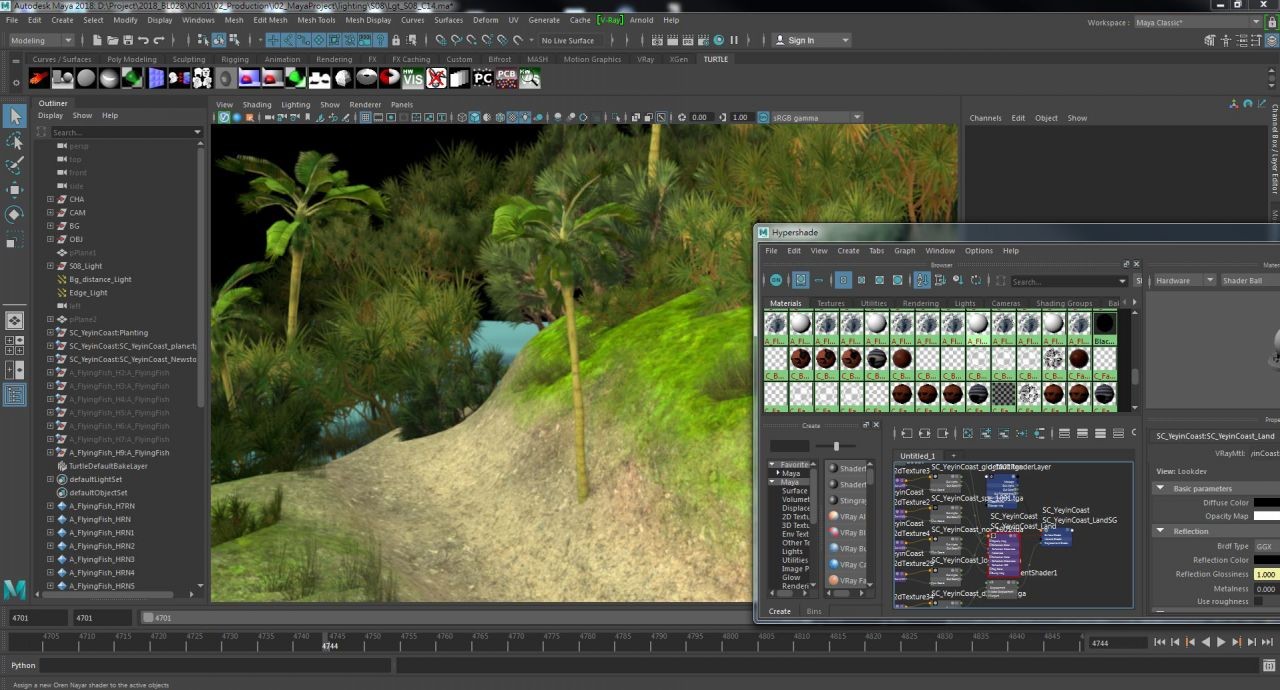Click the play forward button in playback controls
This screenshot has height=690, width=1280.
coord(1220,642)
